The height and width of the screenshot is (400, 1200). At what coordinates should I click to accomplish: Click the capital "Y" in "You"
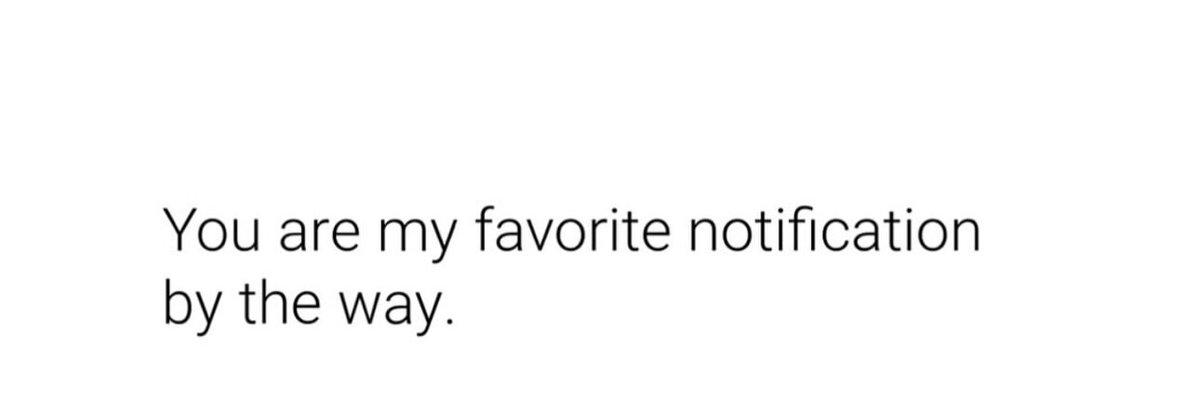[x=180, y=233]
